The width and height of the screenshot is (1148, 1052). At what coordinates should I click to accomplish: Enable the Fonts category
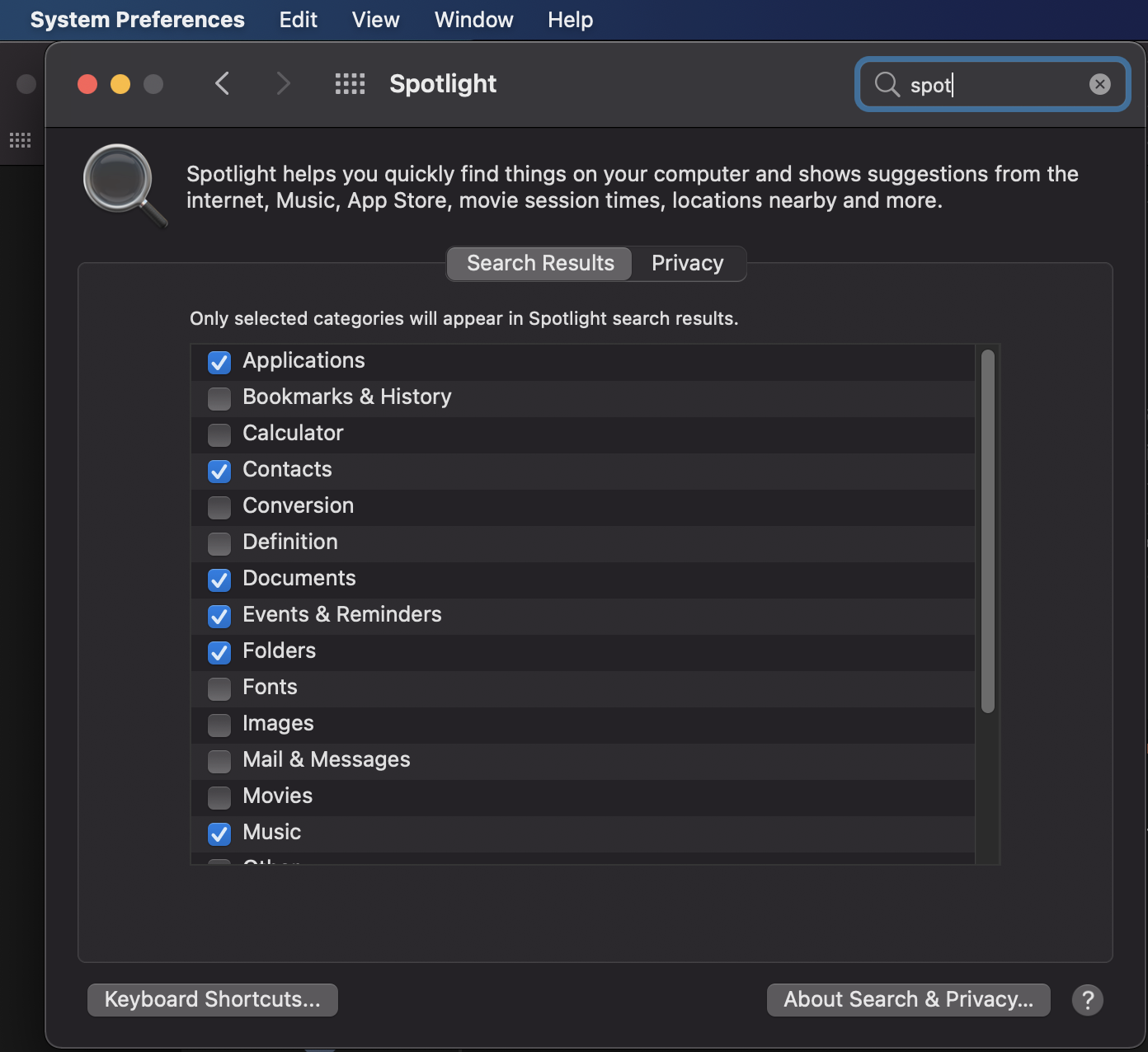(219, 688)
